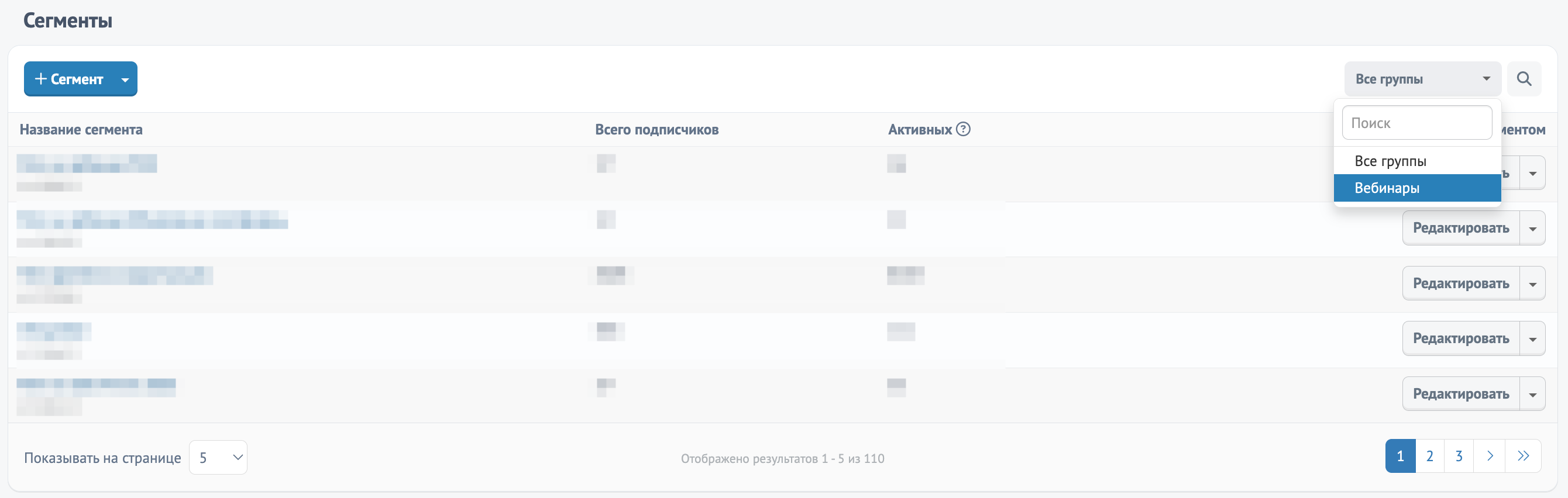The image size is (1568, 498).
Task: Go to page 2
Action: tap(1430, 456)
